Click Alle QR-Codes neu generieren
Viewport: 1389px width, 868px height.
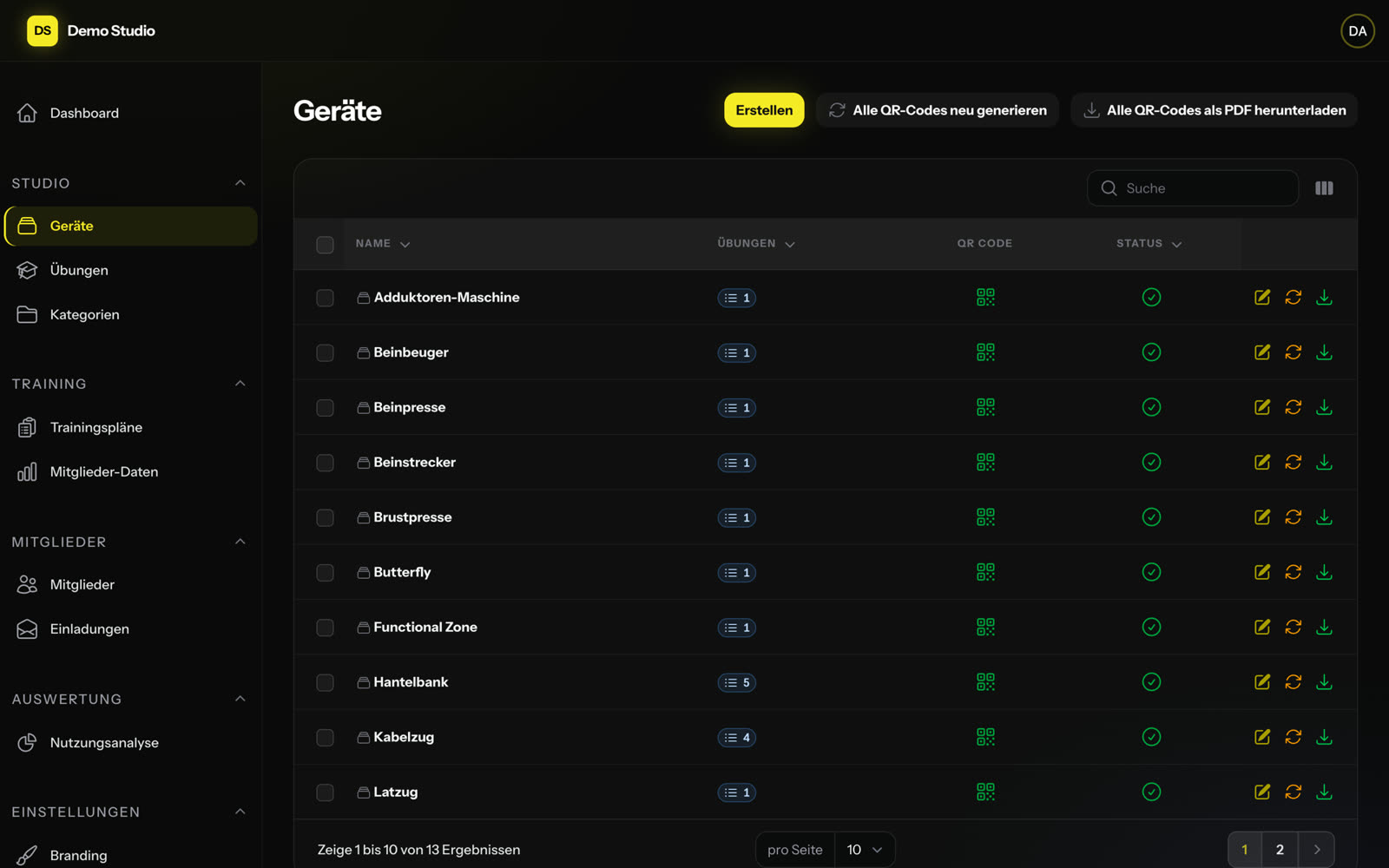[938, 110]
